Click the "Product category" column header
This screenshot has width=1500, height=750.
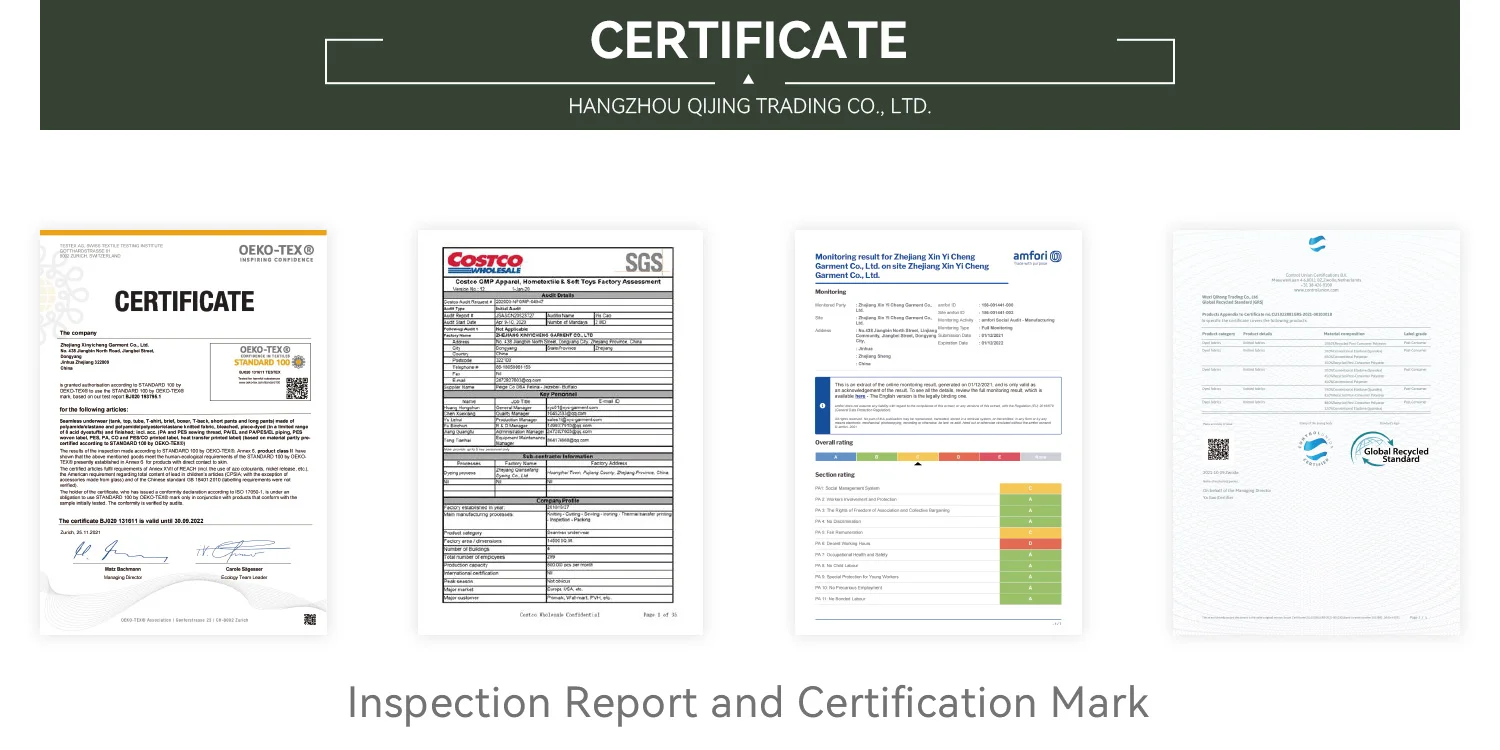pos(1217,333)
